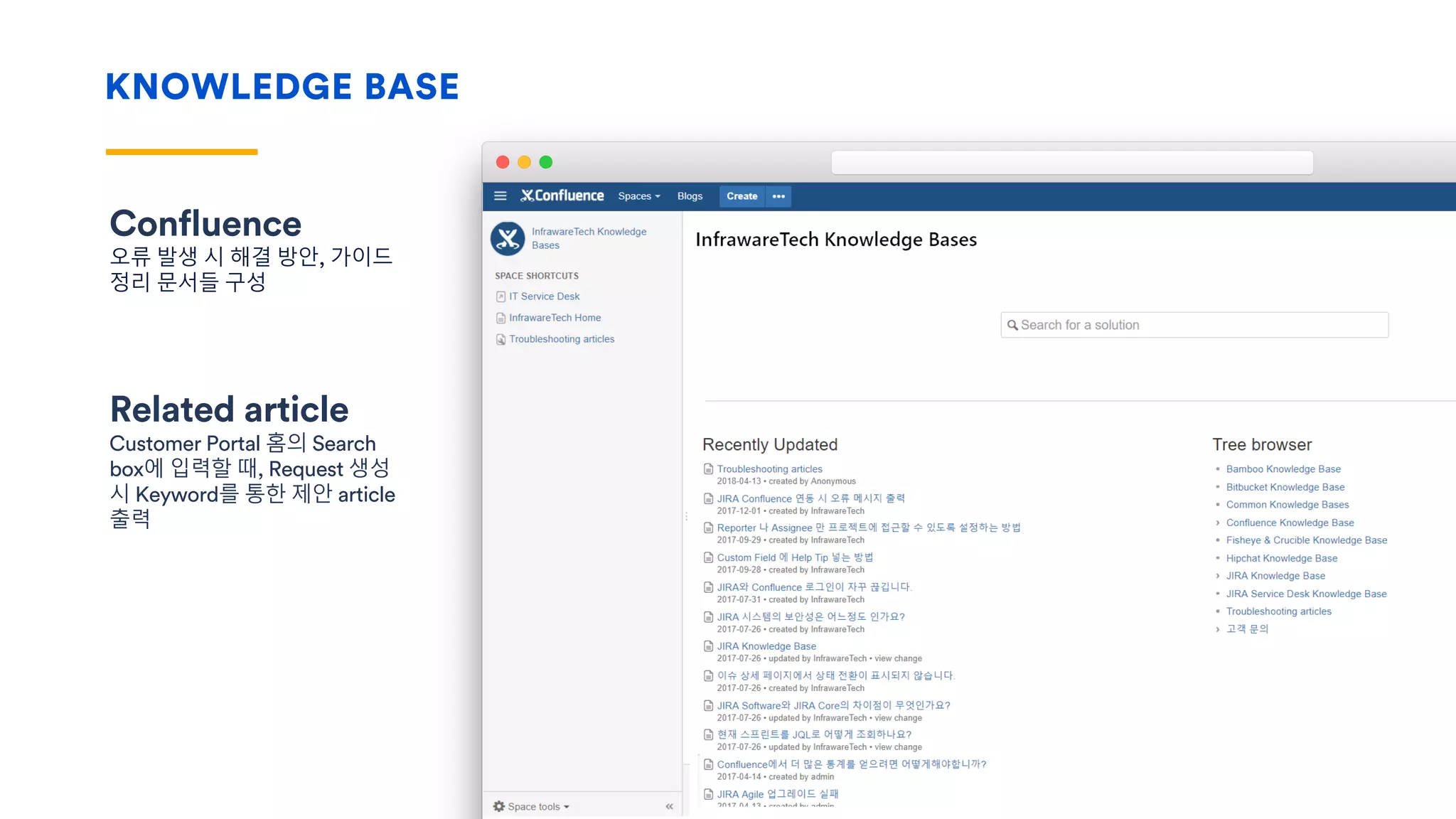Image resolution: width=1456 pixels, height=819 pixels.
Task: Click the Search for a solution field
Action: (x=1194, y=325)
